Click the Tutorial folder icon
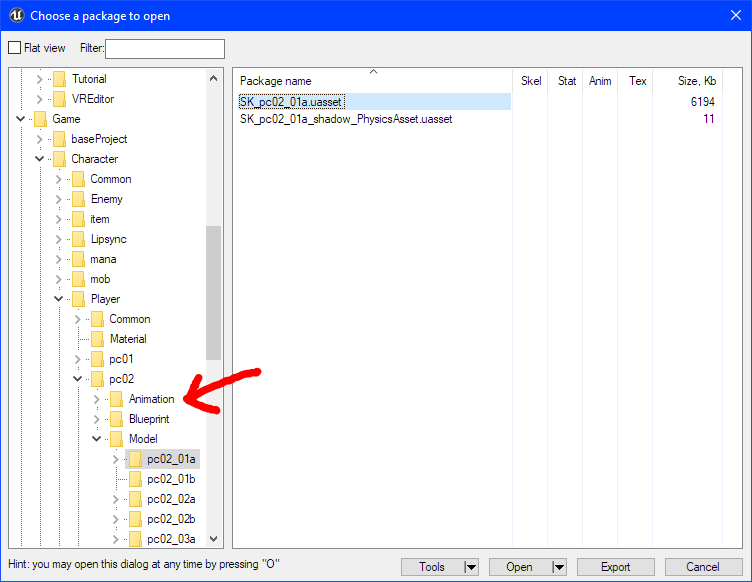The height and width of the screenshot is (582, 752). tap(59, 79)
